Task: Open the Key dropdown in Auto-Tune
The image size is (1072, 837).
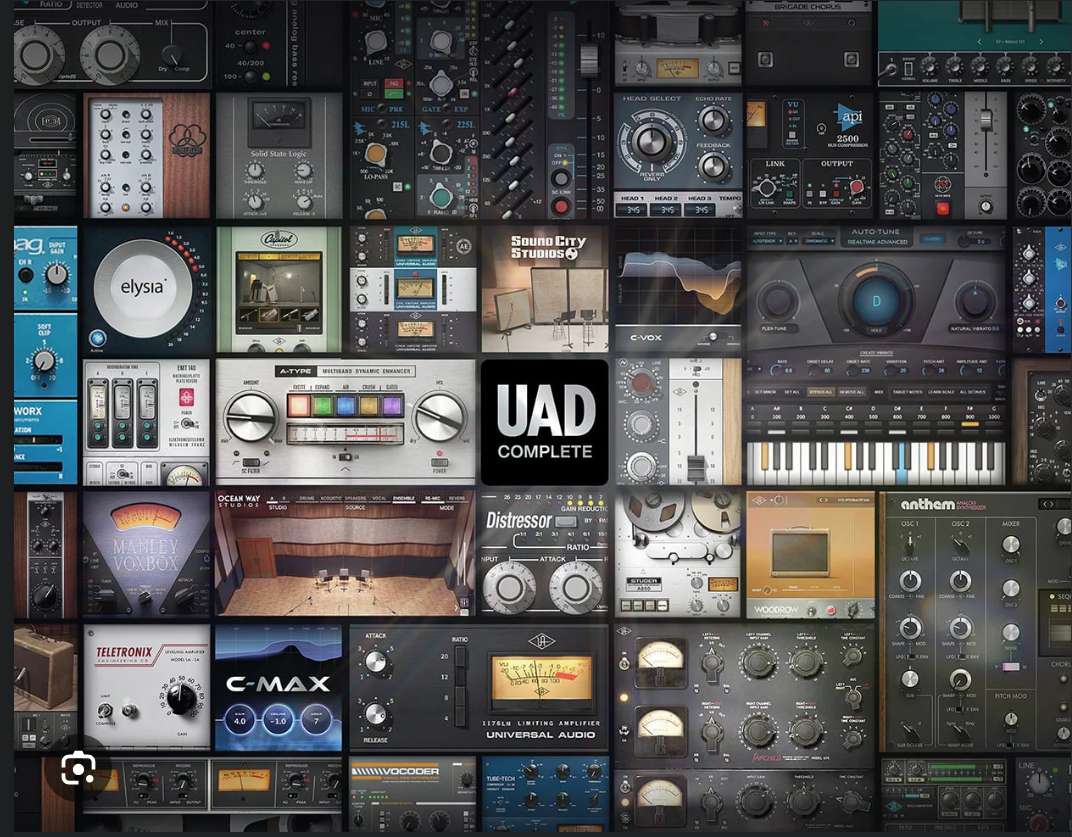Action: click(x=791, y=241)
